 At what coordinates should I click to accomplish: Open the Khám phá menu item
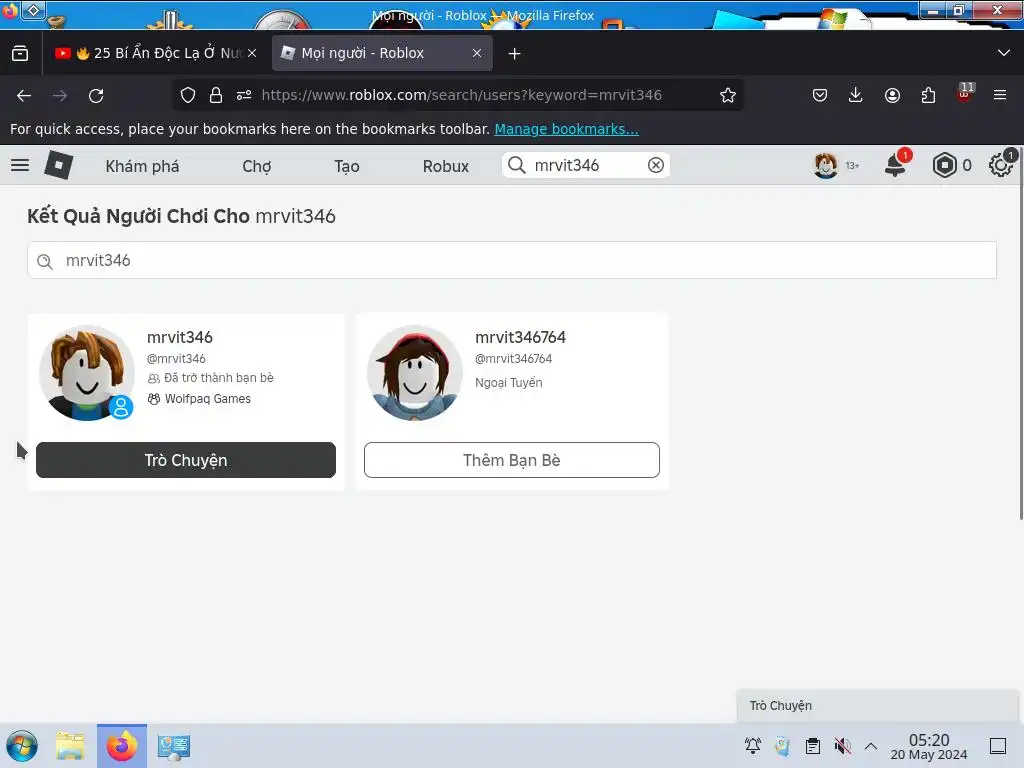click(142, 167)
